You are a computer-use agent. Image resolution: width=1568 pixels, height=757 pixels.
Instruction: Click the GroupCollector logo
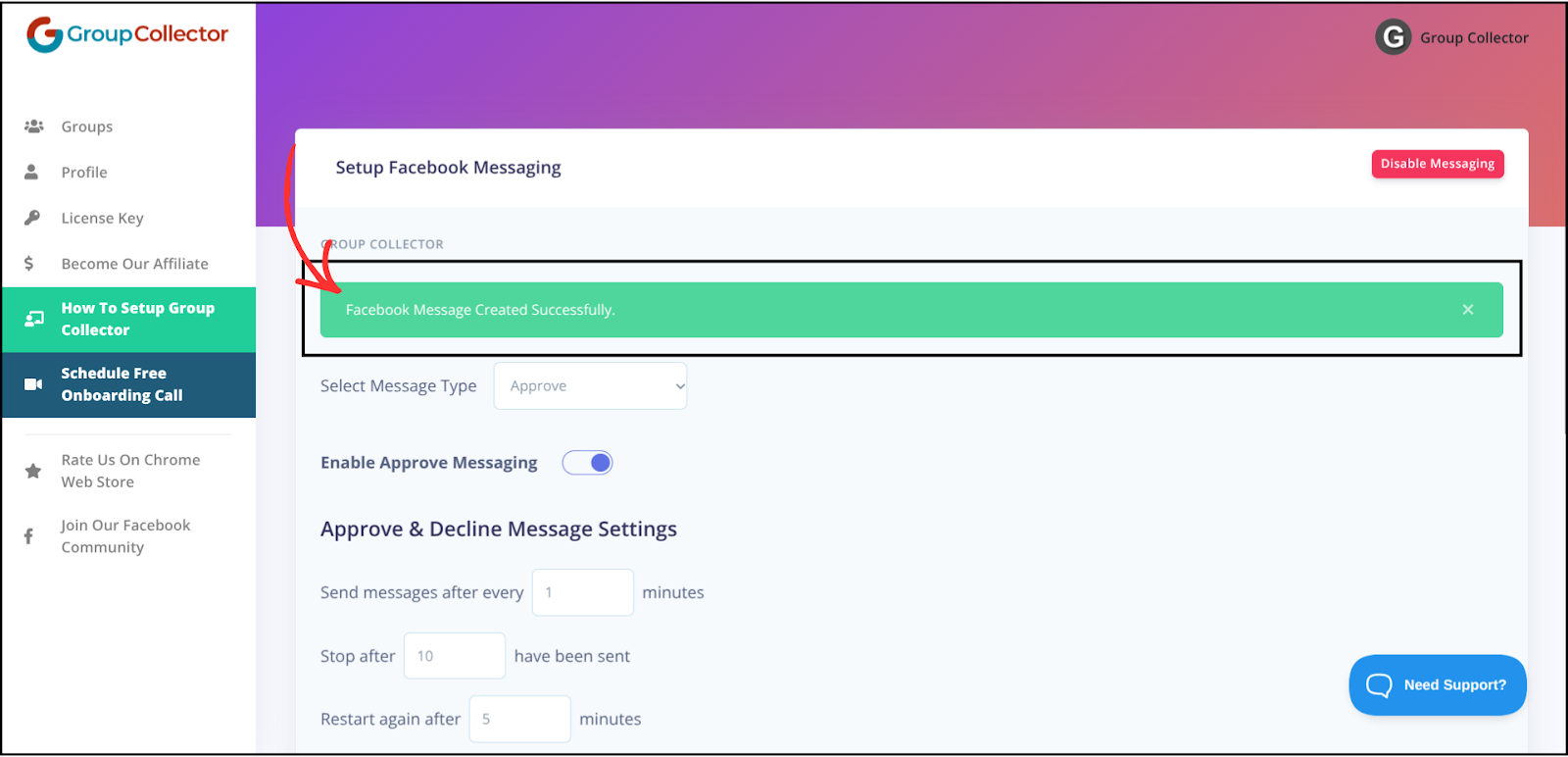click(x=127, y=35)
